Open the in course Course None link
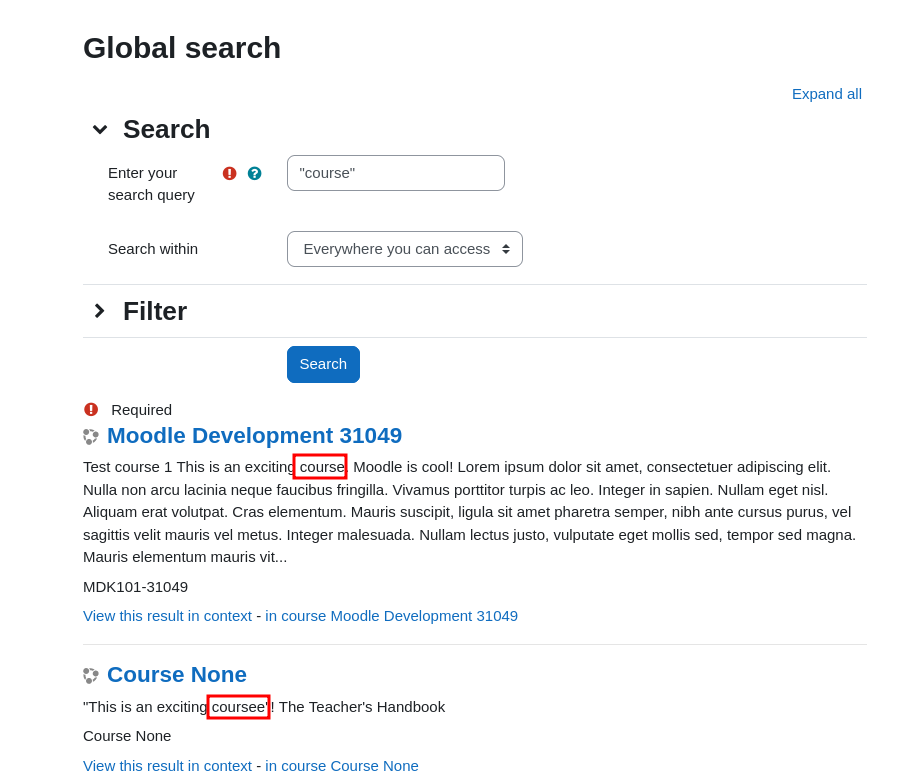The image size is (907, 784). click(342, 766)
